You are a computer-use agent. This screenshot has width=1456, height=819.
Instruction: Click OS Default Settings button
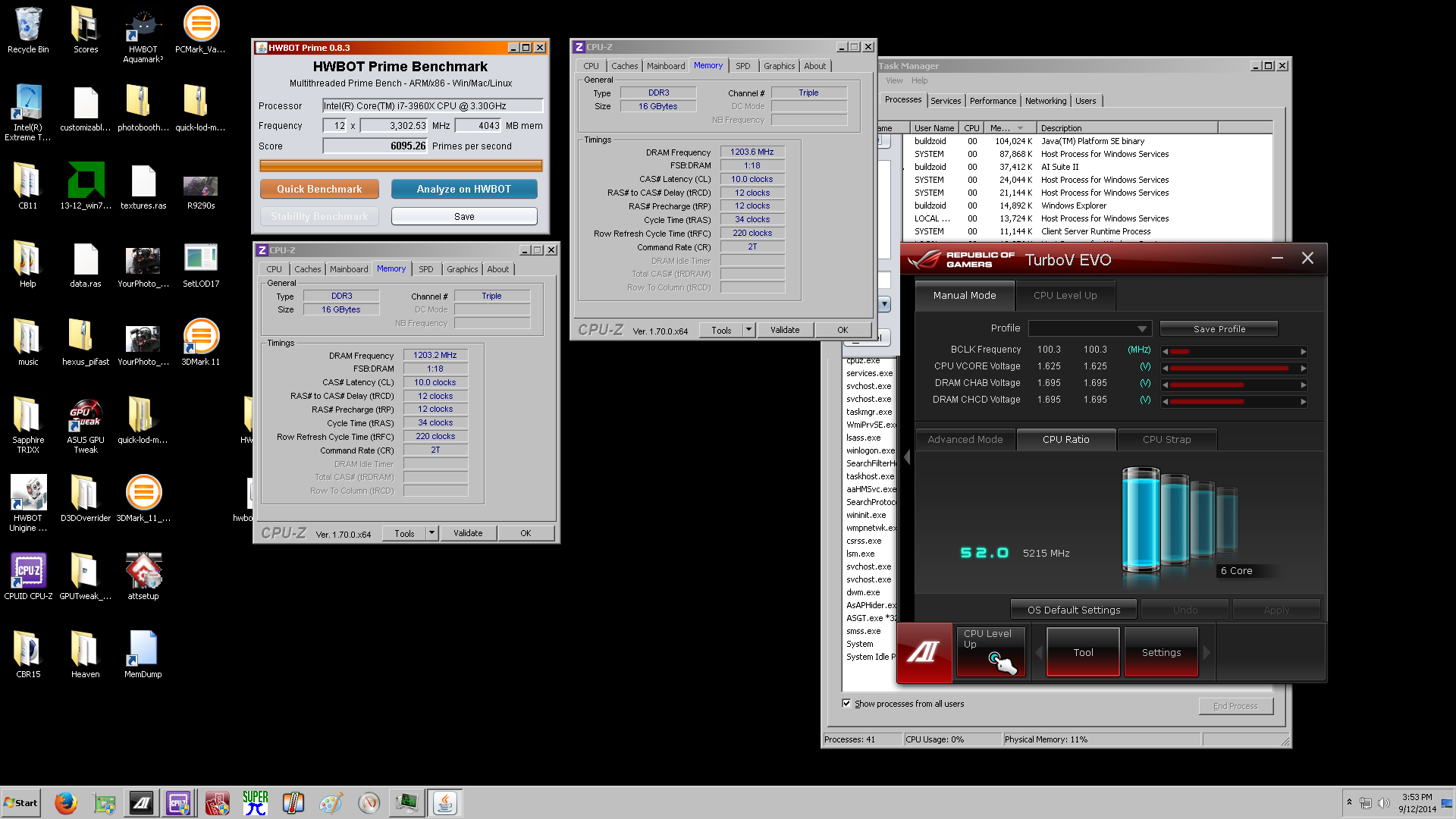(1074, 610)
